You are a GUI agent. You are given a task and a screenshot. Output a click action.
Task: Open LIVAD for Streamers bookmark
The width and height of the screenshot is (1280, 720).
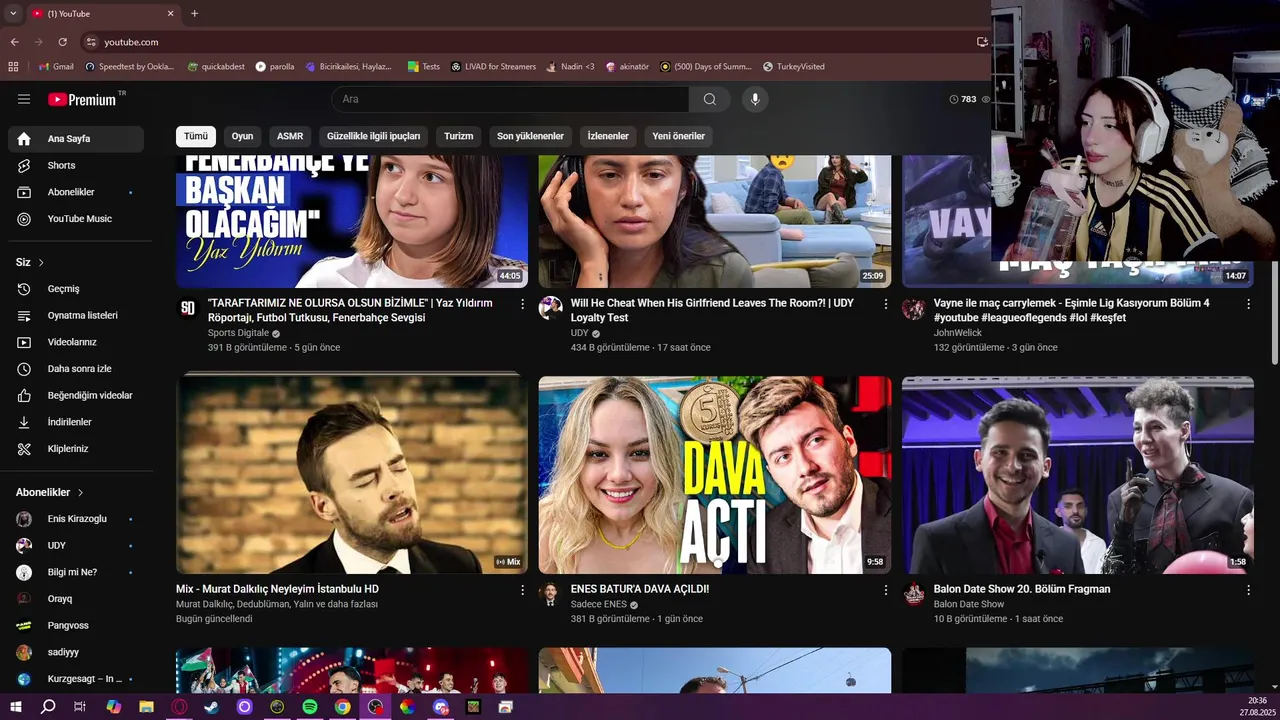[494, 67]
